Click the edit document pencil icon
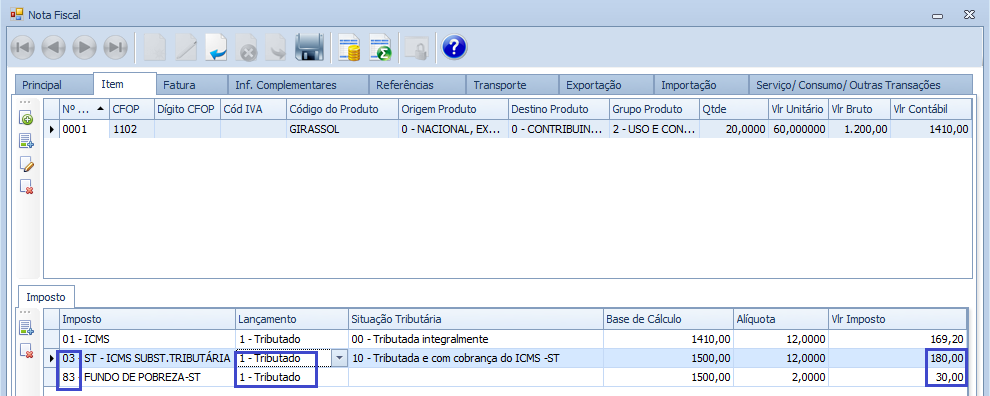The height and width of the screenshot is (396, 990). [186, 48]
